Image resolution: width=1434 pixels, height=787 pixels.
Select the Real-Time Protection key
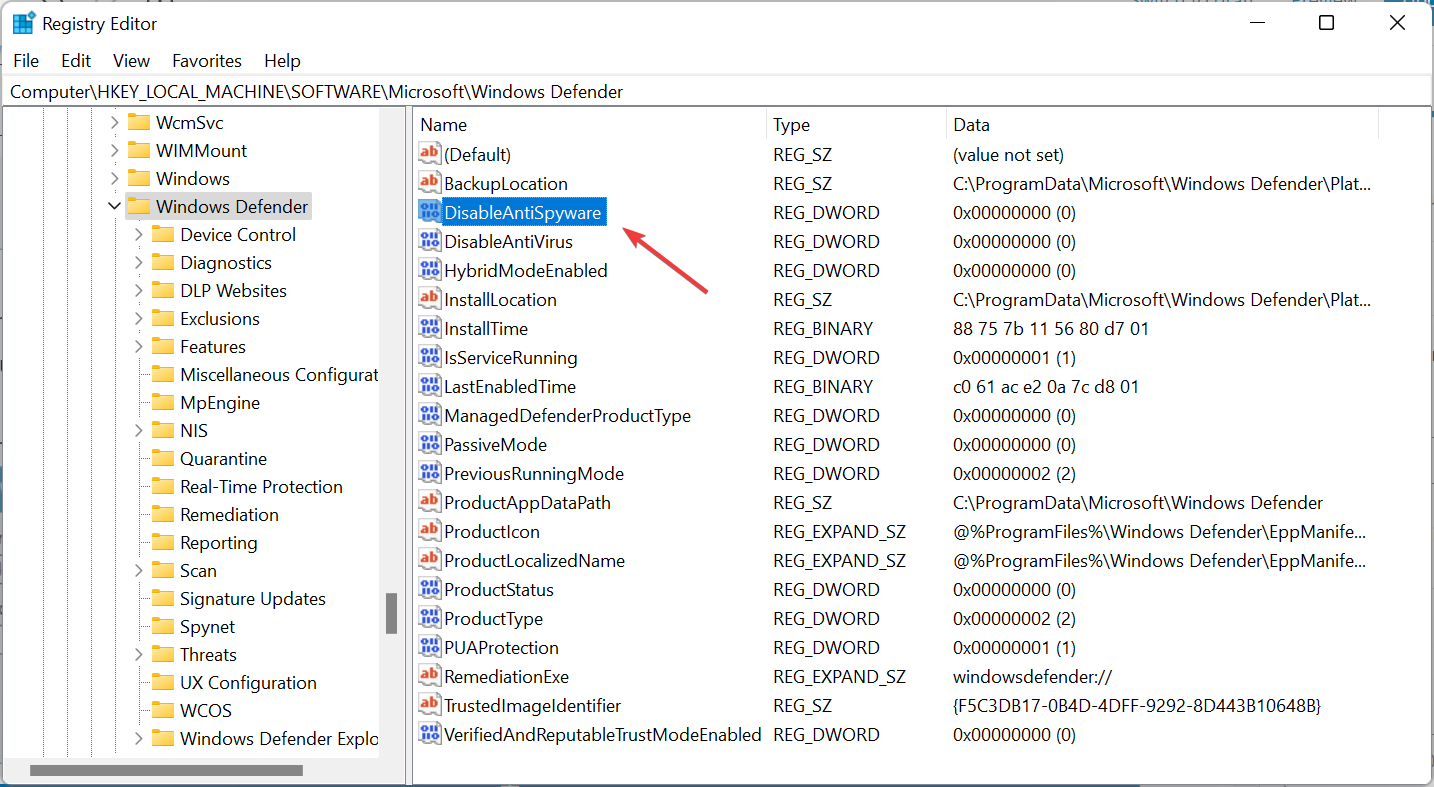[x=261, y=486]
